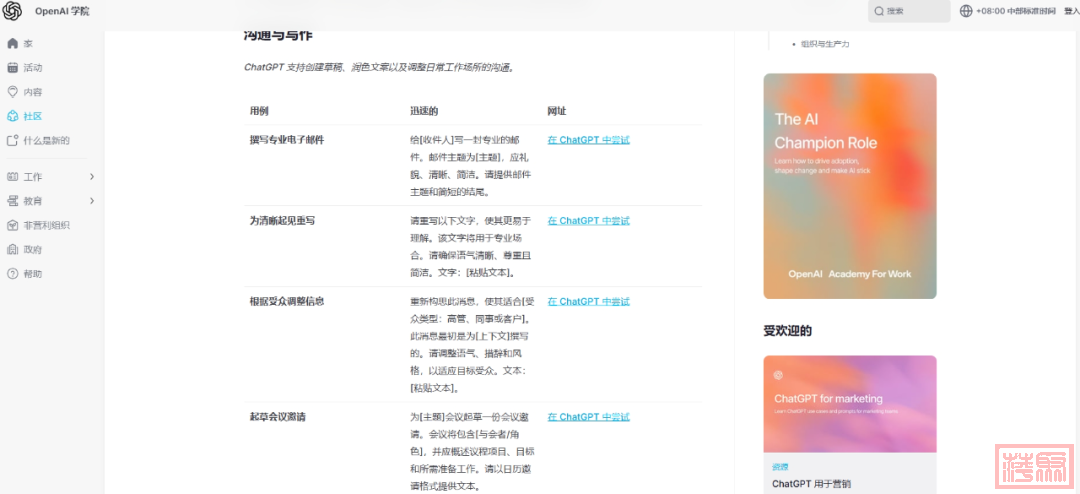Expand the 教育 submenu chevron
1080x494 pixels.
tap(92, 201)
